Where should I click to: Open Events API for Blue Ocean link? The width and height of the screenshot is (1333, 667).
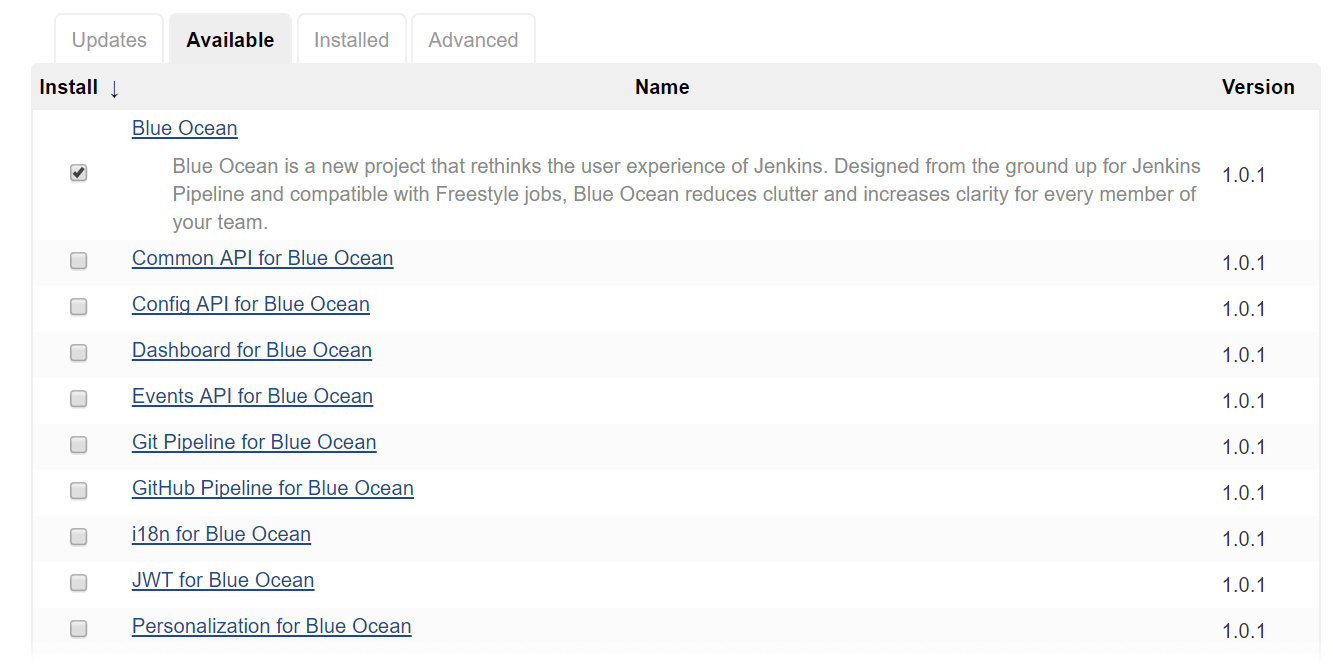[252, 396]
